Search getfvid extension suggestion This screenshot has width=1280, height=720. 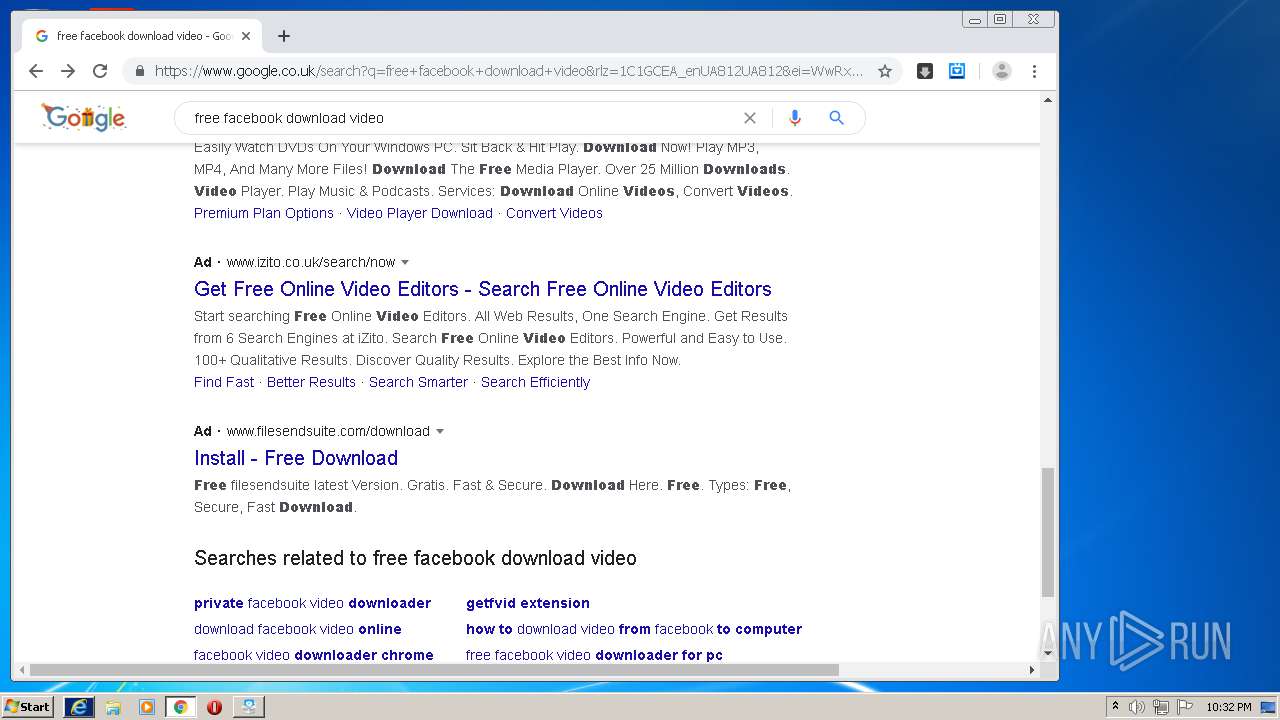pyautogui.click(x=528, y=603)
